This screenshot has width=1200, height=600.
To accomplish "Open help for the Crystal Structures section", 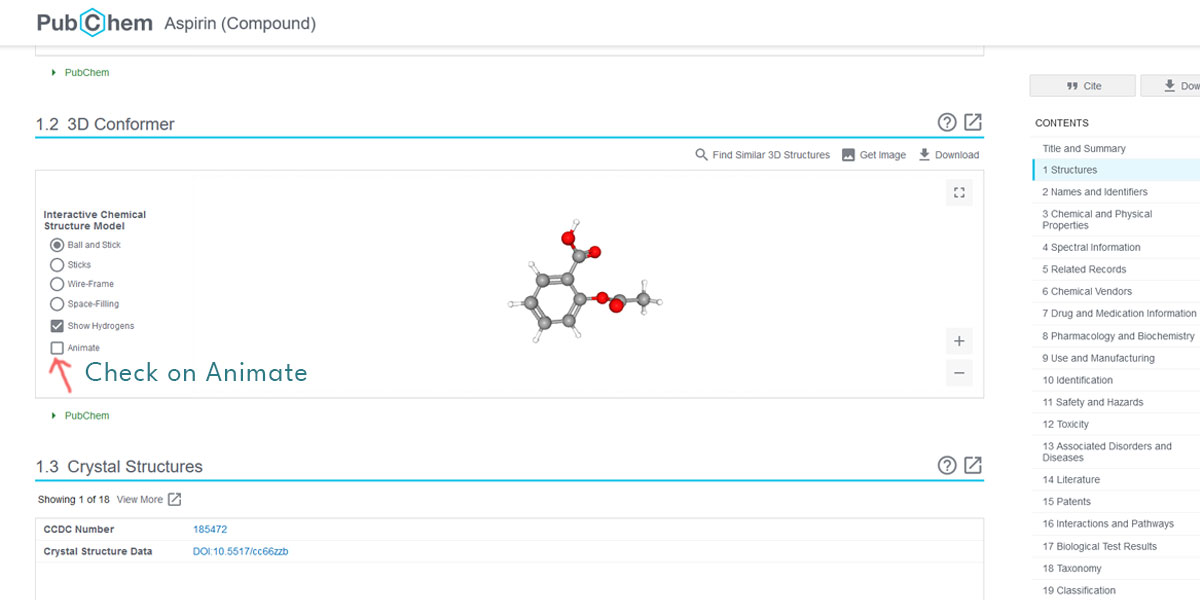I will point(946,464).
